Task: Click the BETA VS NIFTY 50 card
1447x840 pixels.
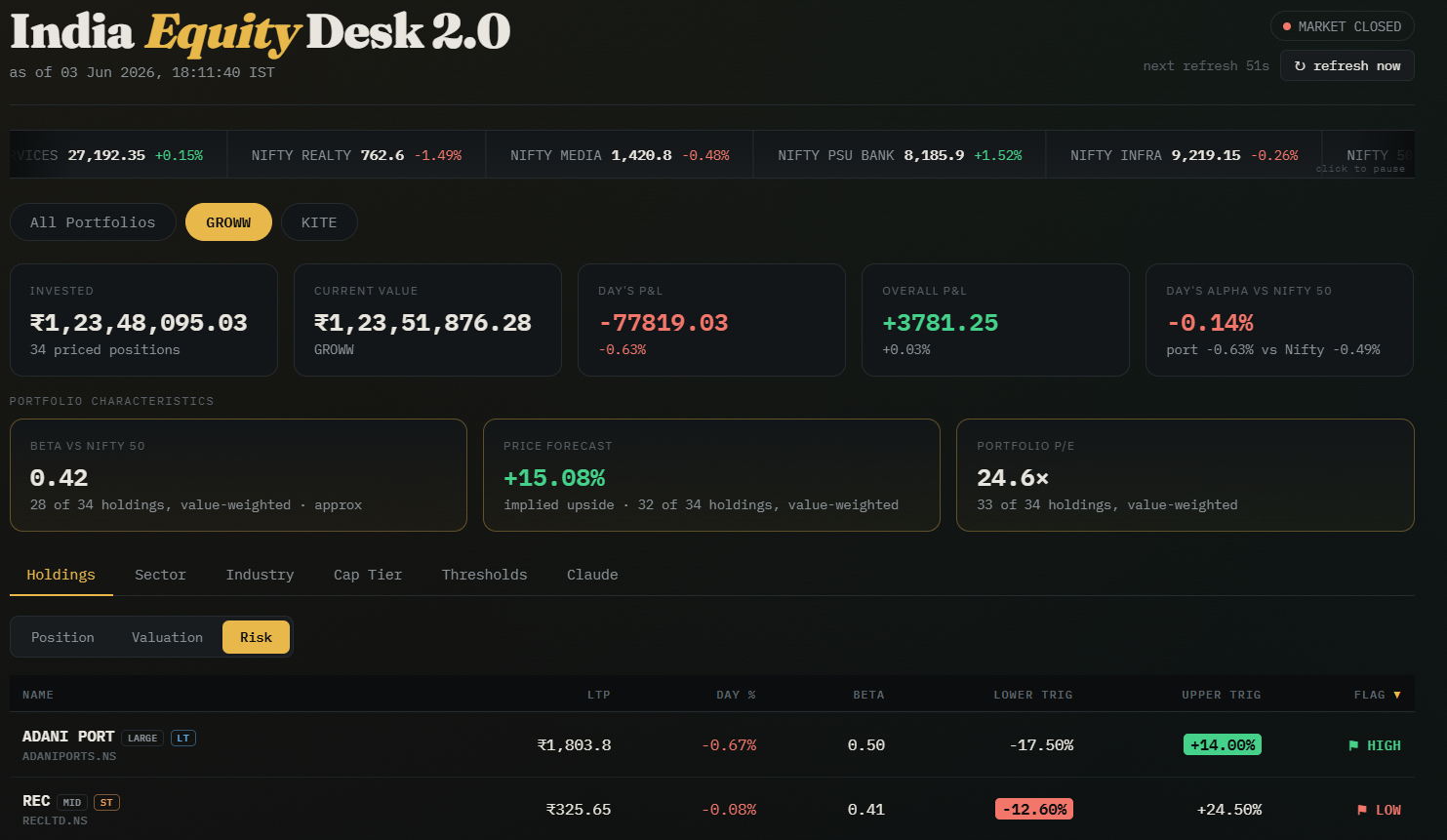Action: tap(238, 475)
